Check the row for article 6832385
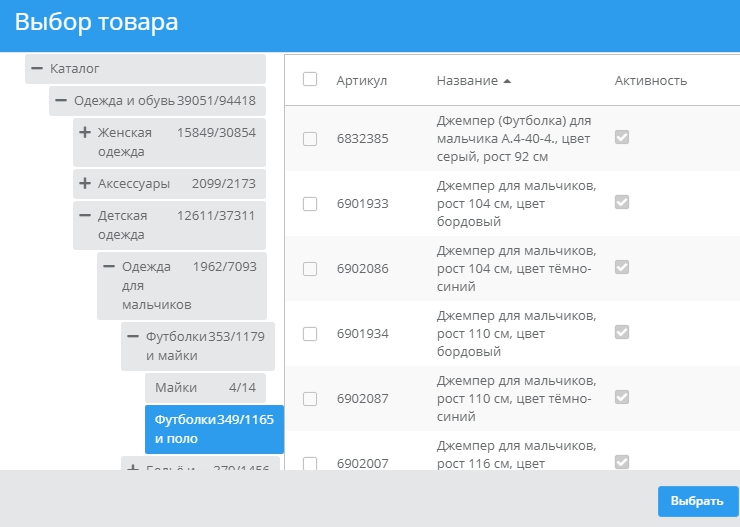Screen dimensions: 740x527 click(x=310, y=139)
